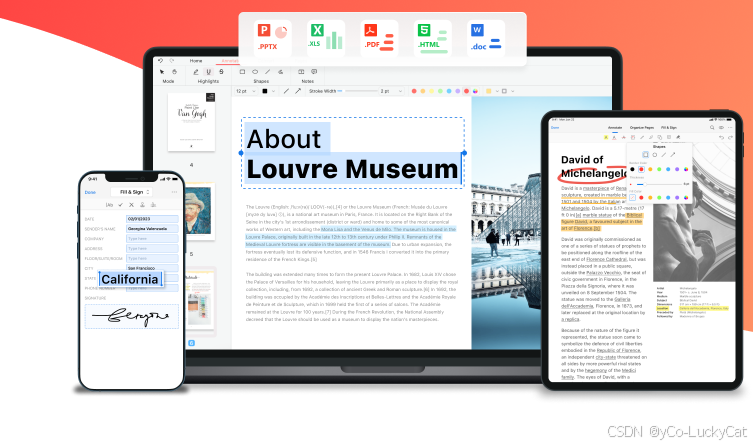Click the .XLS format icon
753x445 pixels.
pos(326,38)
